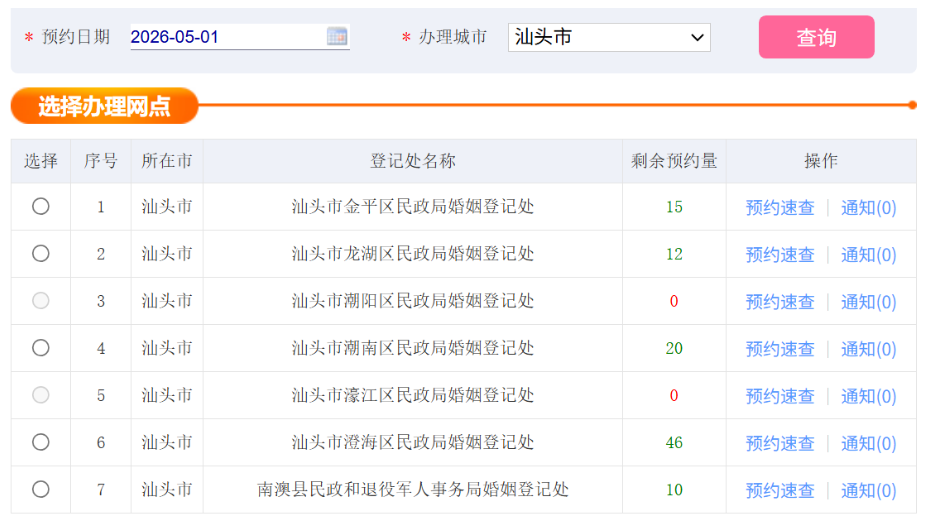
Task: Click text 汕头市潮阳区民政局婚姻登记处
Action: click(413, 300)
